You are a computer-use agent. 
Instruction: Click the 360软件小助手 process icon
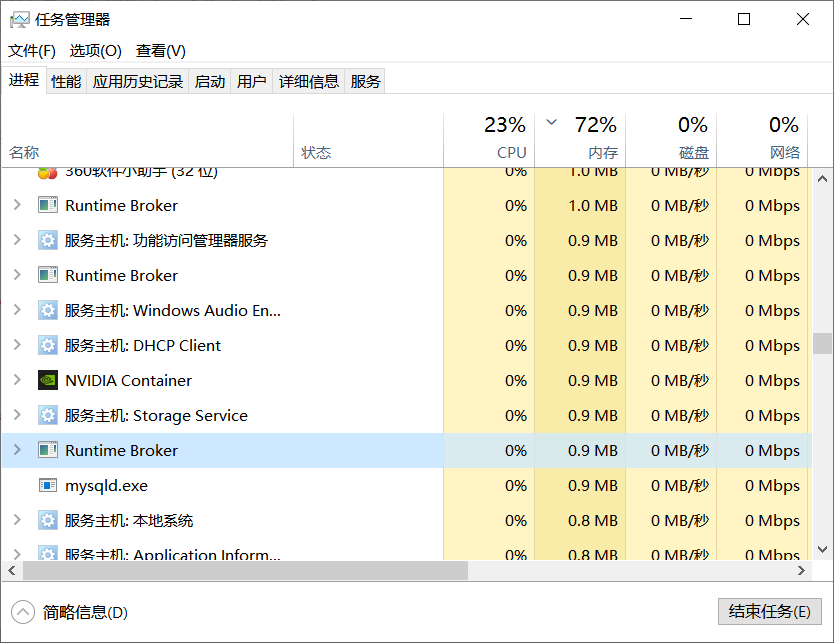tap(47, 171)
